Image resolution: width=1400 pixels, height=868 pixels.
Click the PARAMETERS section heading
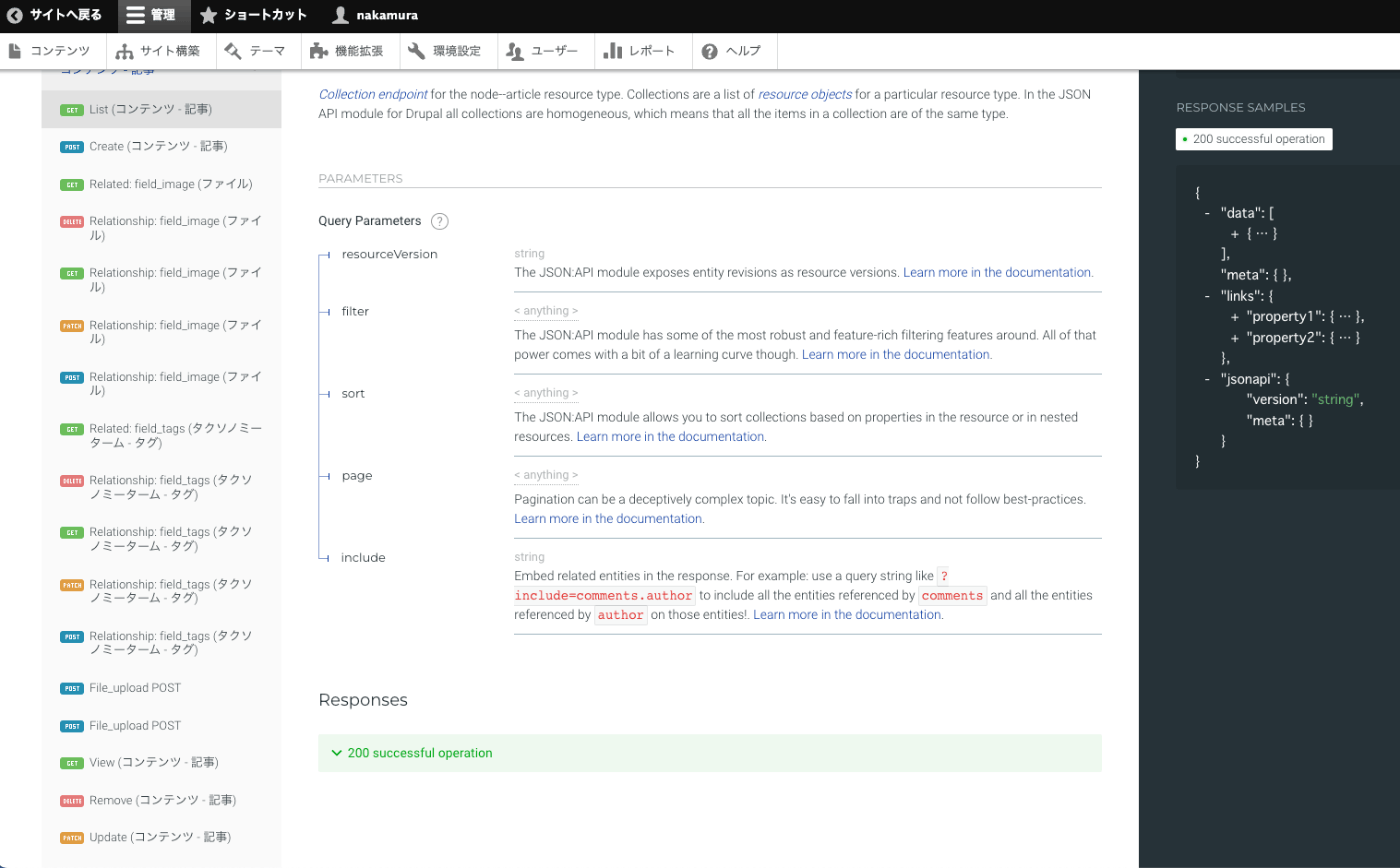point(360,178)
